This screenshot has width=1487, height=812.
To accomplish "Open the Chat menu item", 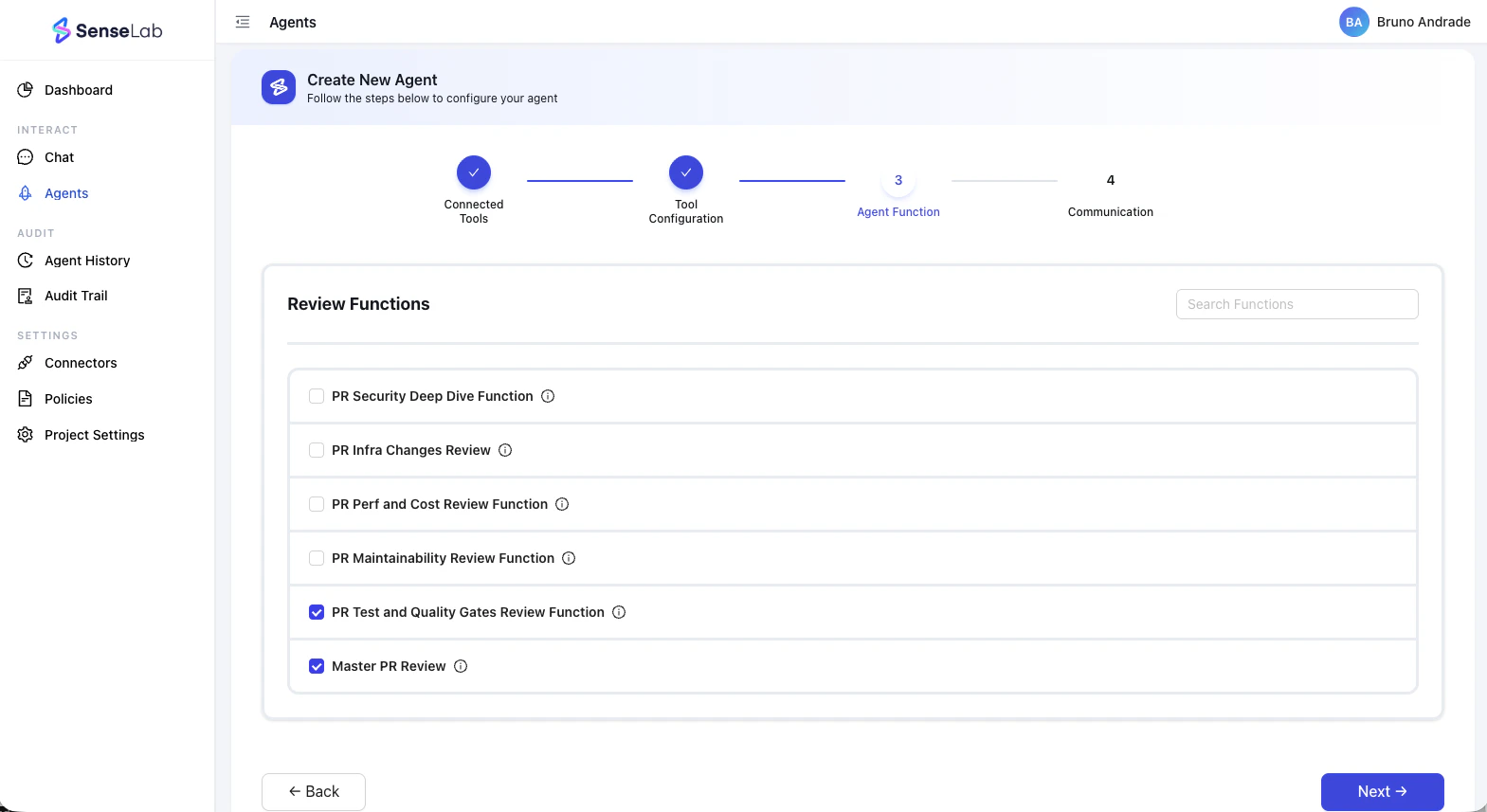I will pos(107,157).
